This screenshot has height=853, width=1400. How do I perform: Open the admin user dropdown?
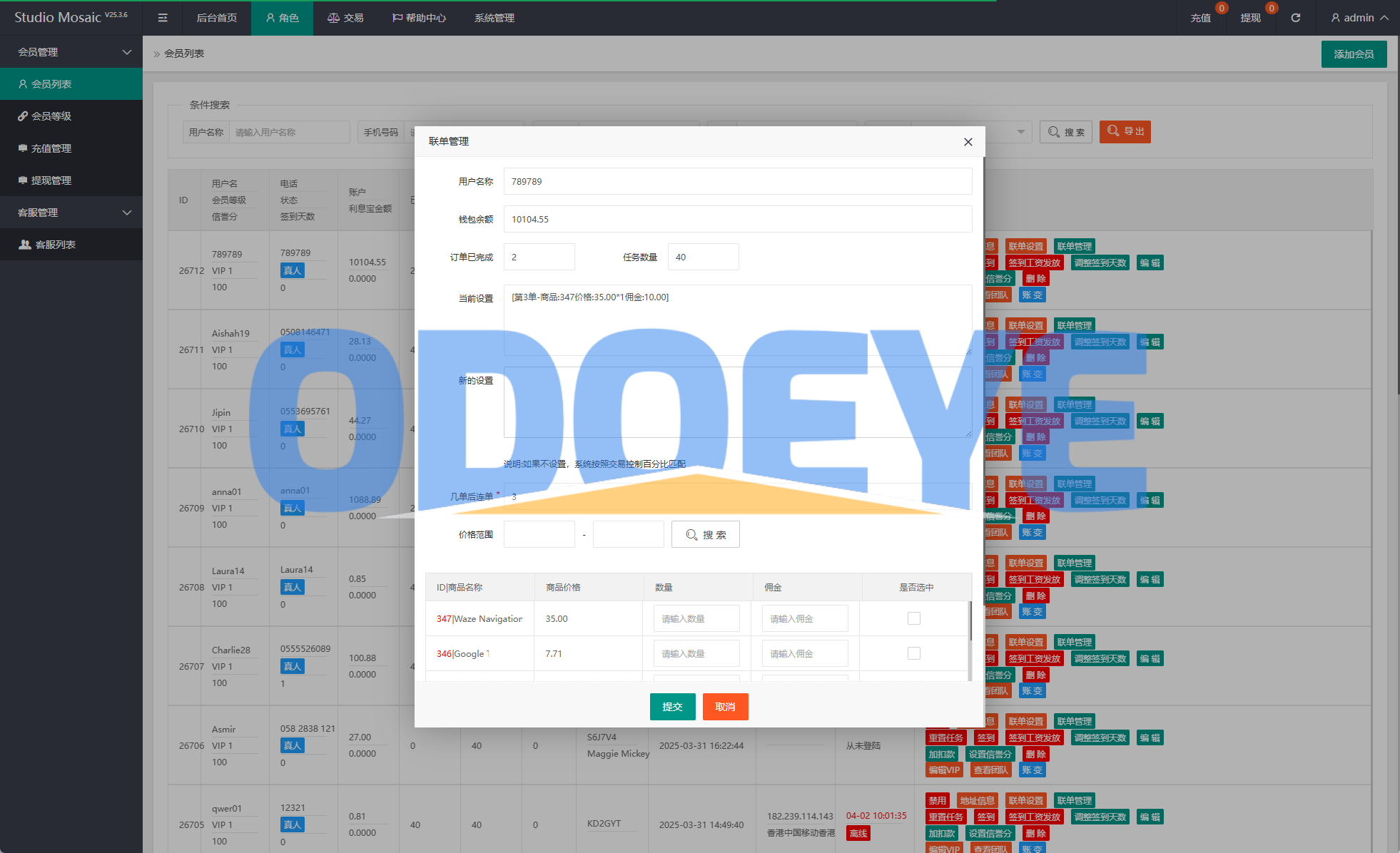click(1359, 18)
